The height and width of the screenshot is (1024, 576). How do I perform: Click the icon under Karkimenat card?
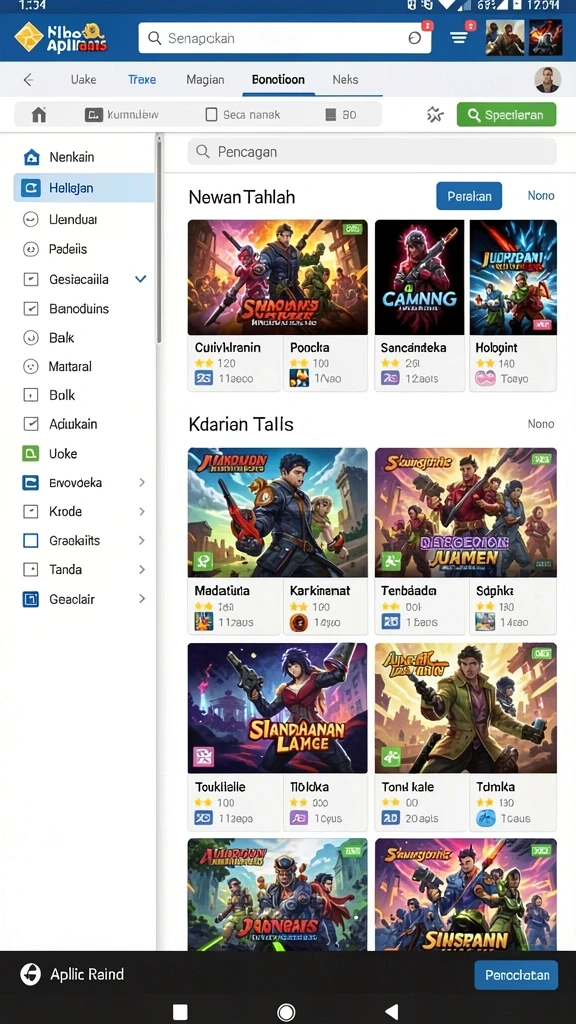pos(298,622)
